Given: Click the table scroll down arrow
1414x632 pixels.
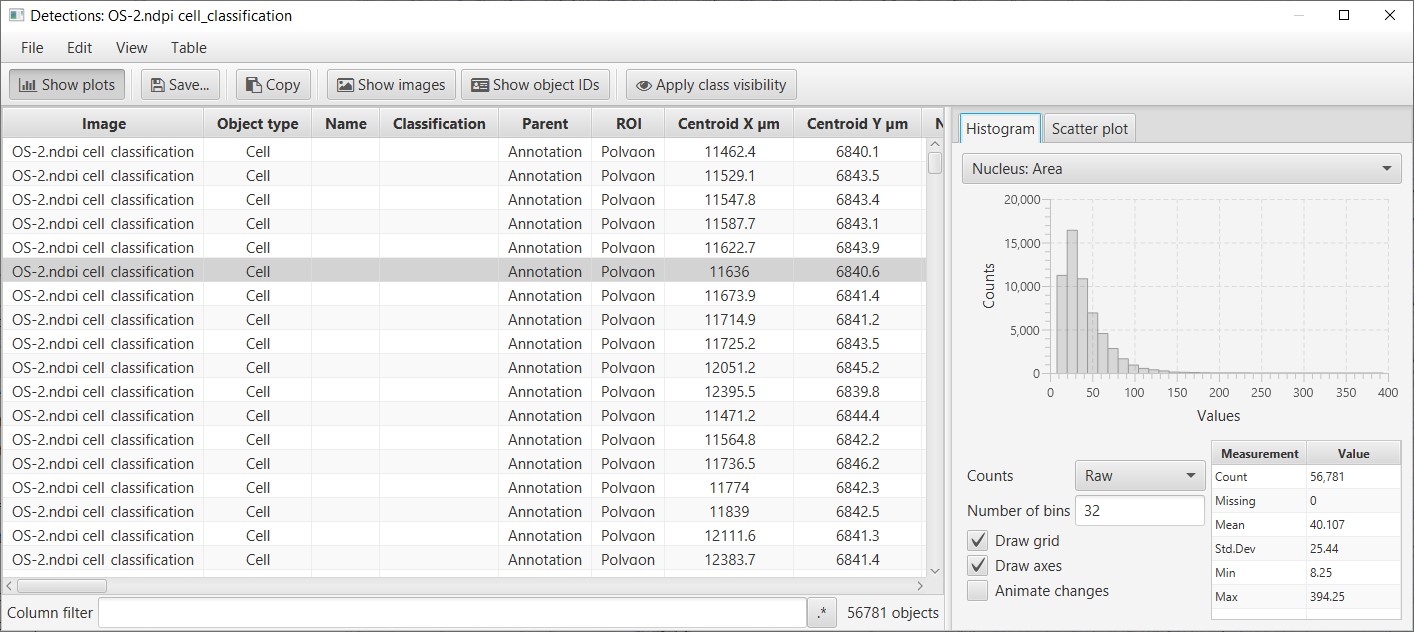Looking at the screenshot, I should tap(935, 571).
